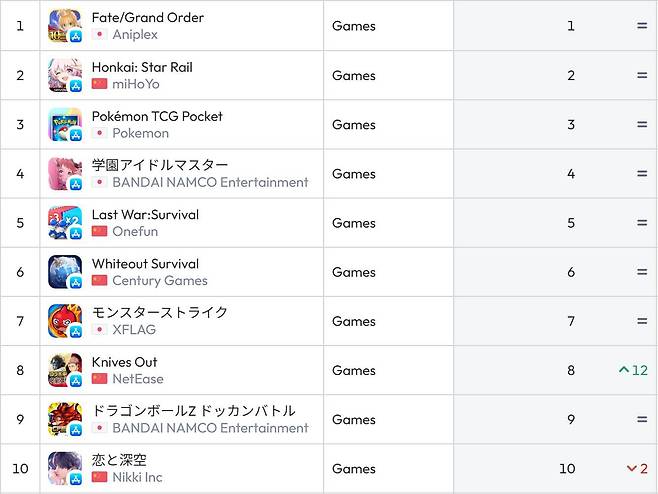The width and height of the screenshot is (658, 494).
Task: Select the XFLAG publisher link
Action: click(x=134, y=330)
